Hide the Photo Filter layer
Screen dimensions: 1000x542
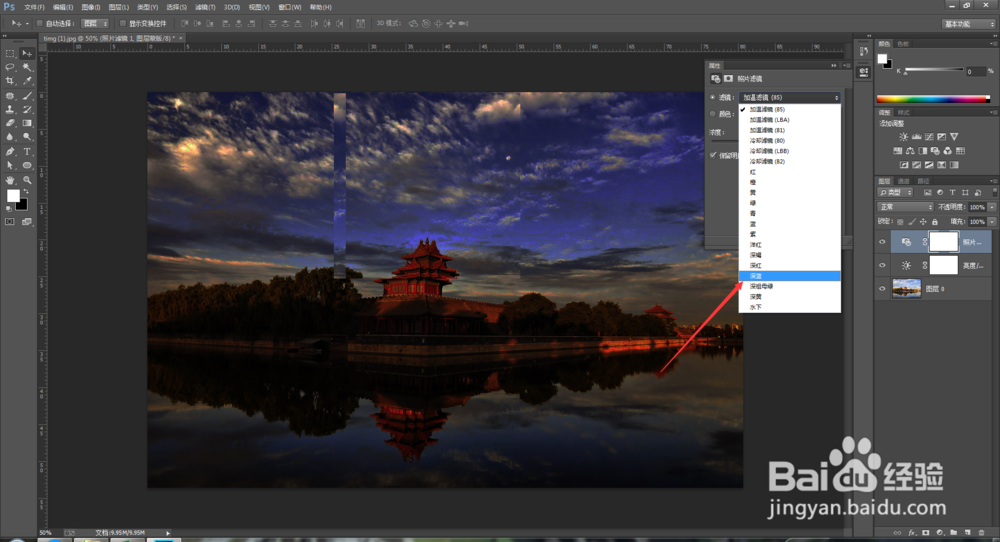point(883,242)
